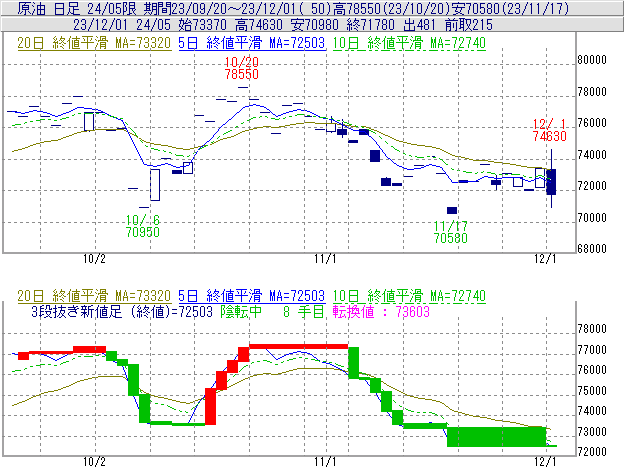Image resolution: width=624 pixels, height=475 pixels.
Task: Click the wide green block at lower chart's right
Action: click(x=497, y=436)
